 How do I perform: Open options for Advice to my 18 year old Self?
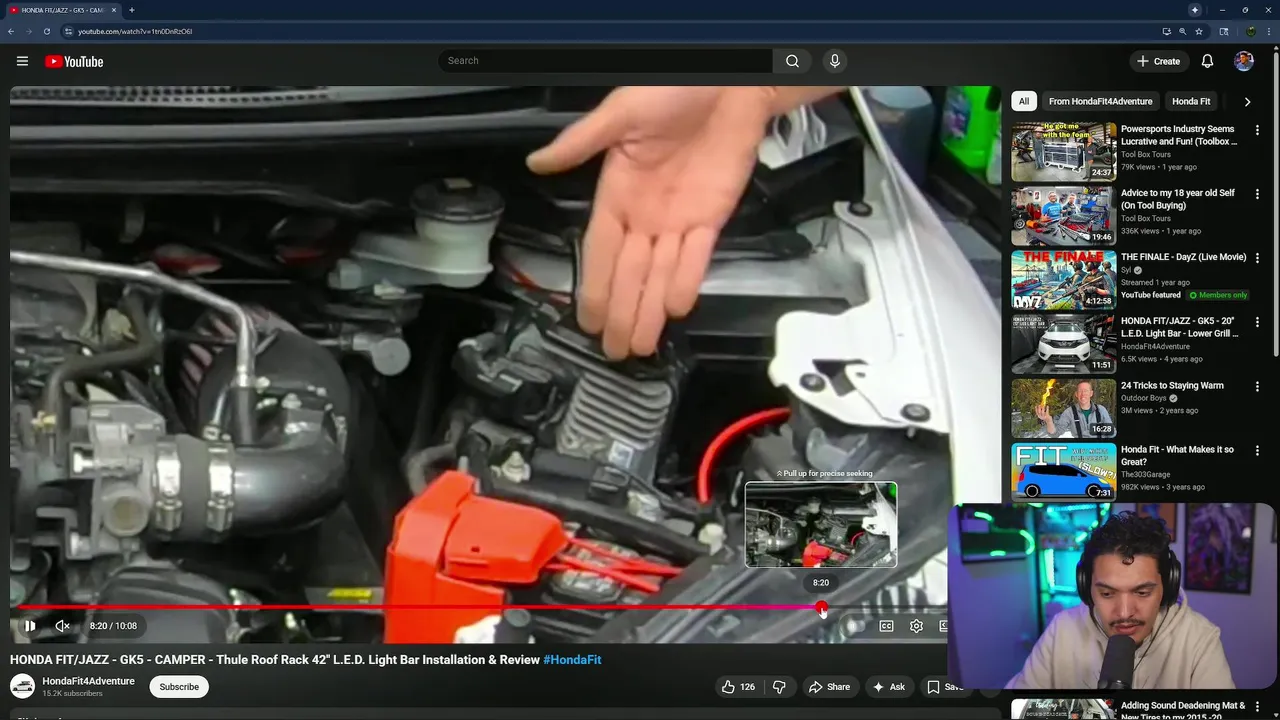(1258, 194)
